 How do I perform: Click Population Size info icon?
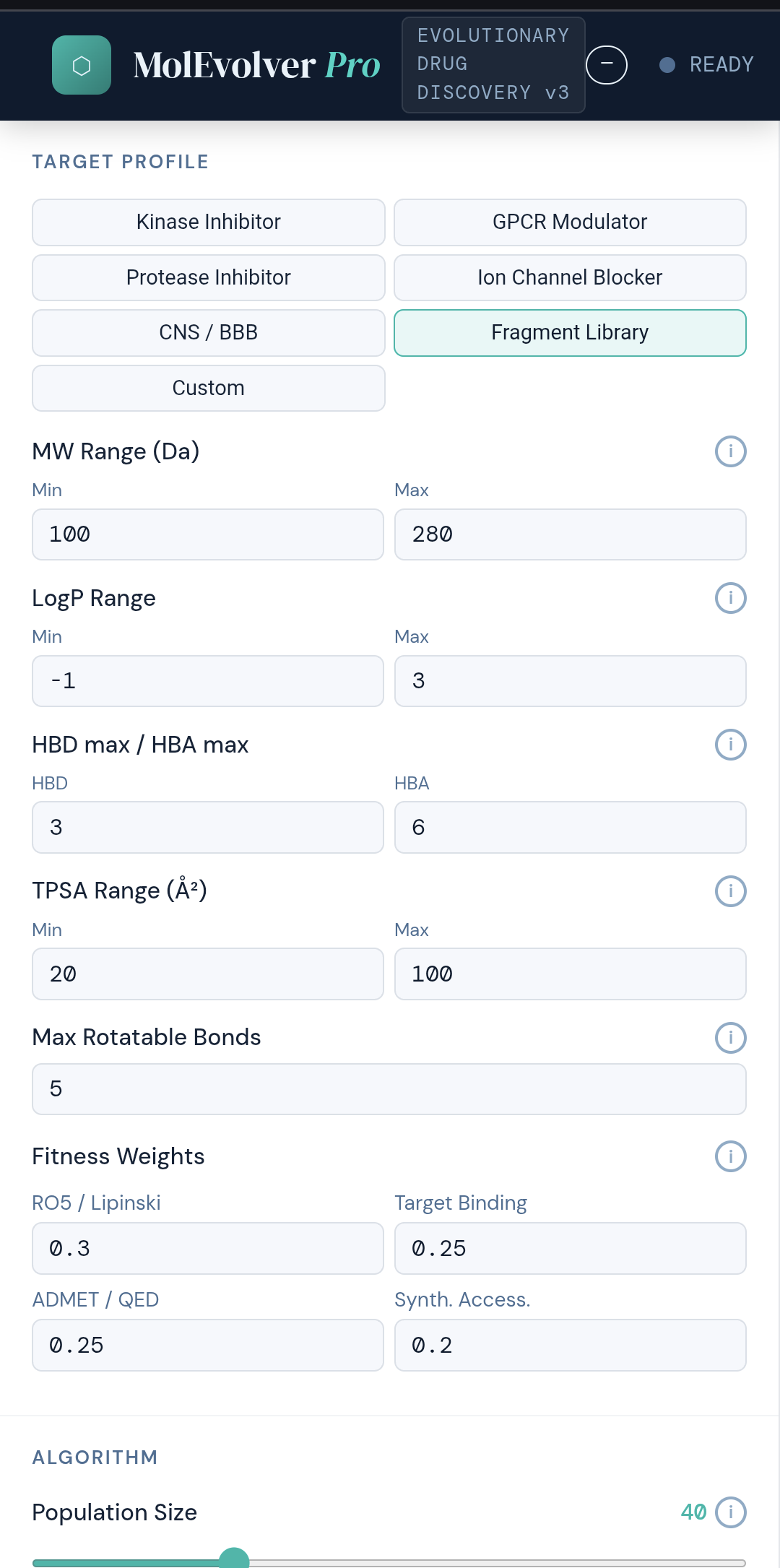(x=730, y=1512)
